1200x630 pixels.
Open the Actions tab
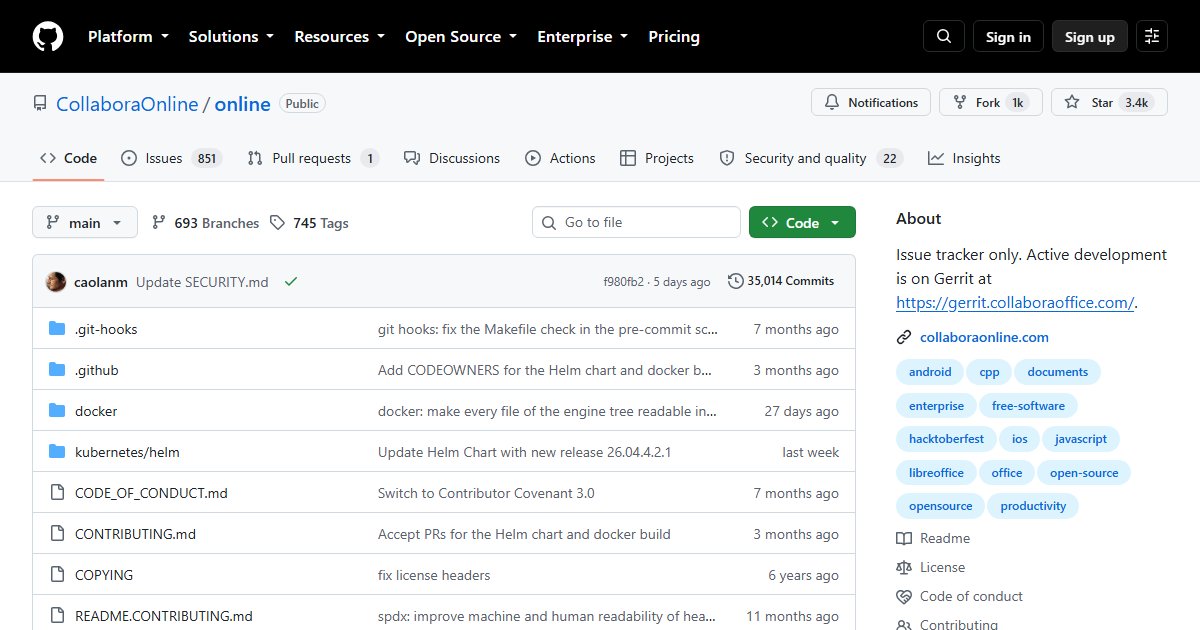pos(560,158)
